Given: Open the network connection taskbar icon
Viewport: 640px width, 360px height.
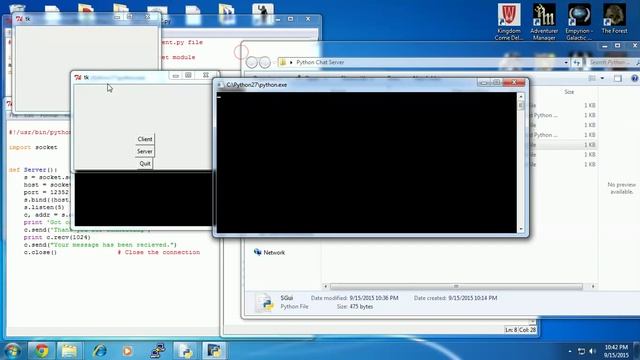Looking at the screenshot, I should pos(157,351).
